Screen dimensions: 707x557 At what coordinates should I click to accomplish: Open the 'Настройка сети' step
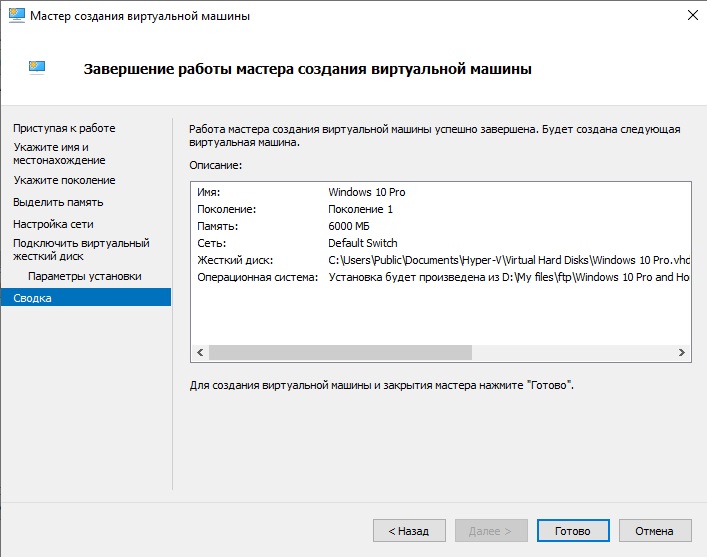53,224
